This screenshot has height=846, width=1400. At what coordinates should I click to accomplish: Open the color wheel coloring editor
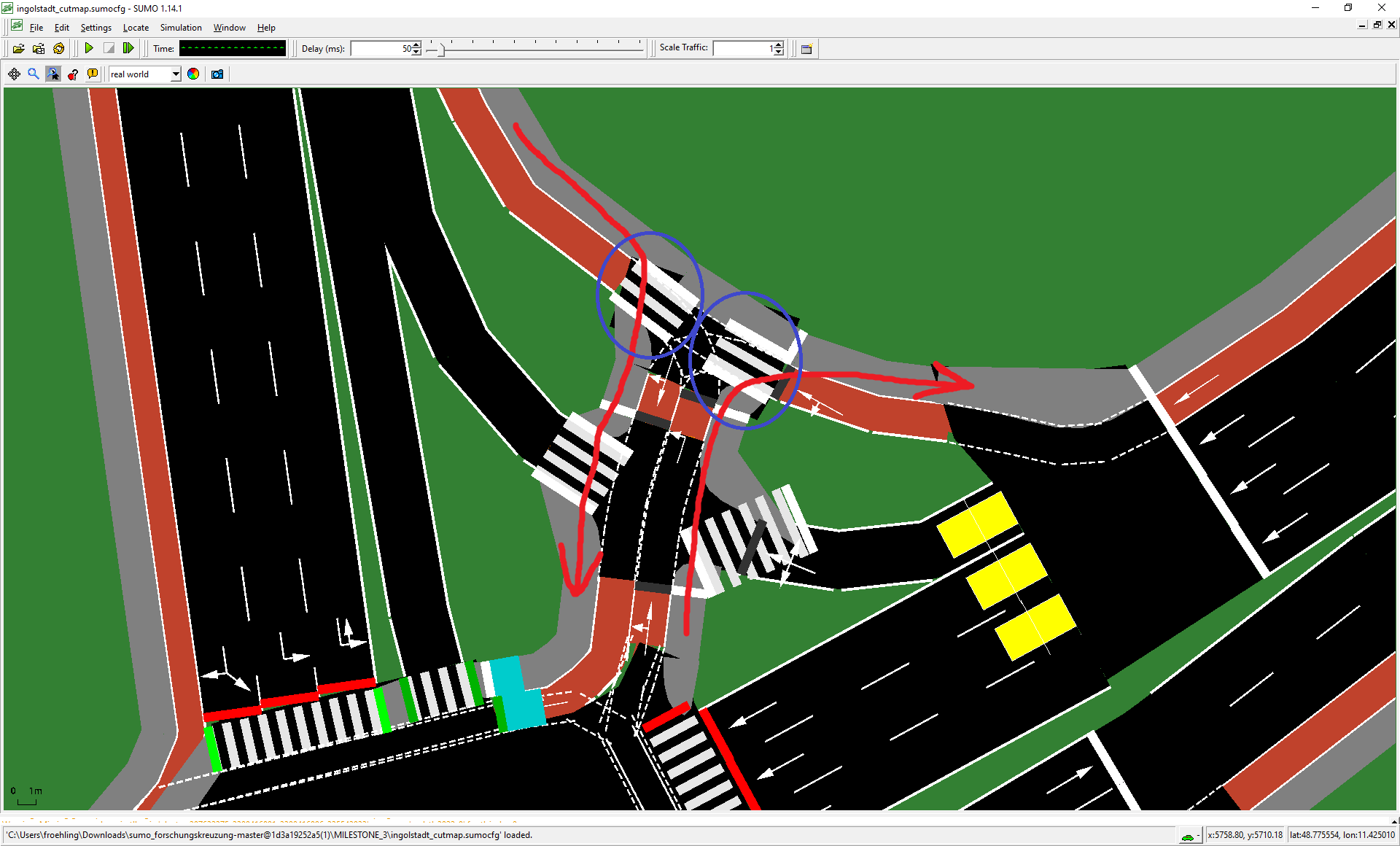(x=192, y=74)
